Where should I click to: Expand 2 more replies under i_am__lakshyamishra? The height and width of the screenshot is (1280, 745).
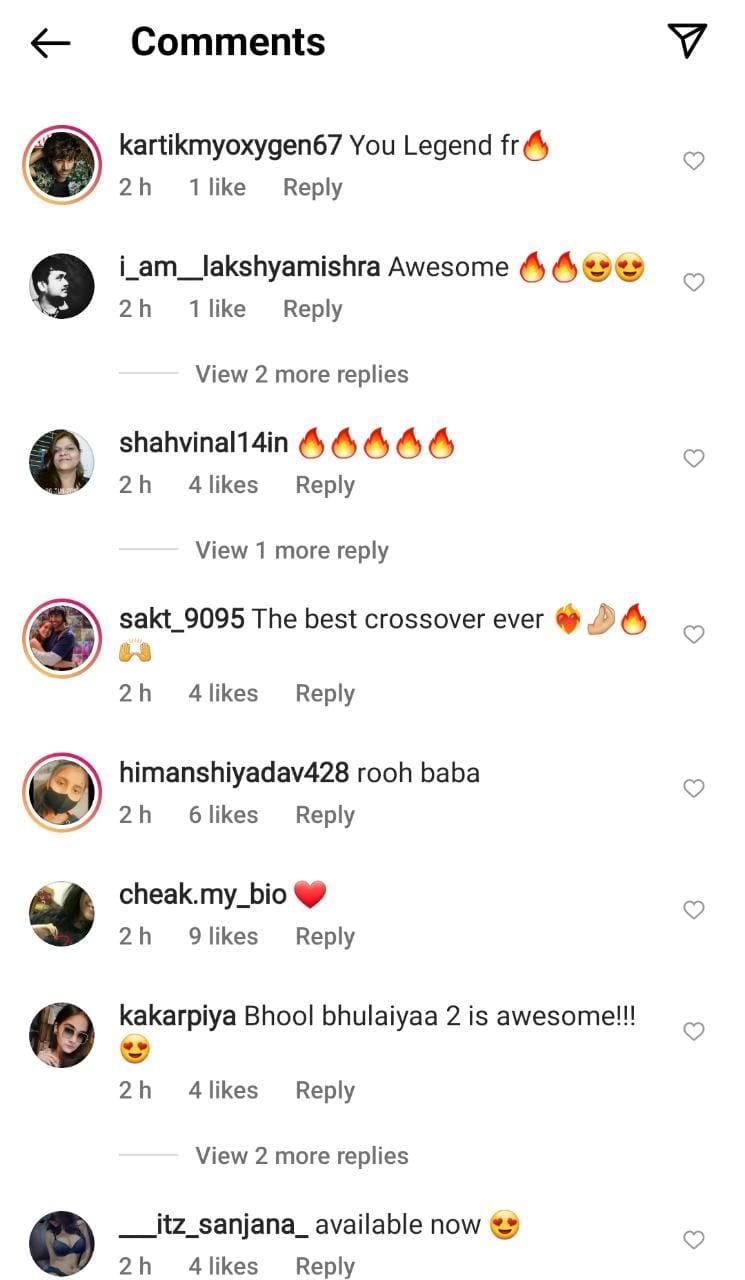tap(301, 374)
